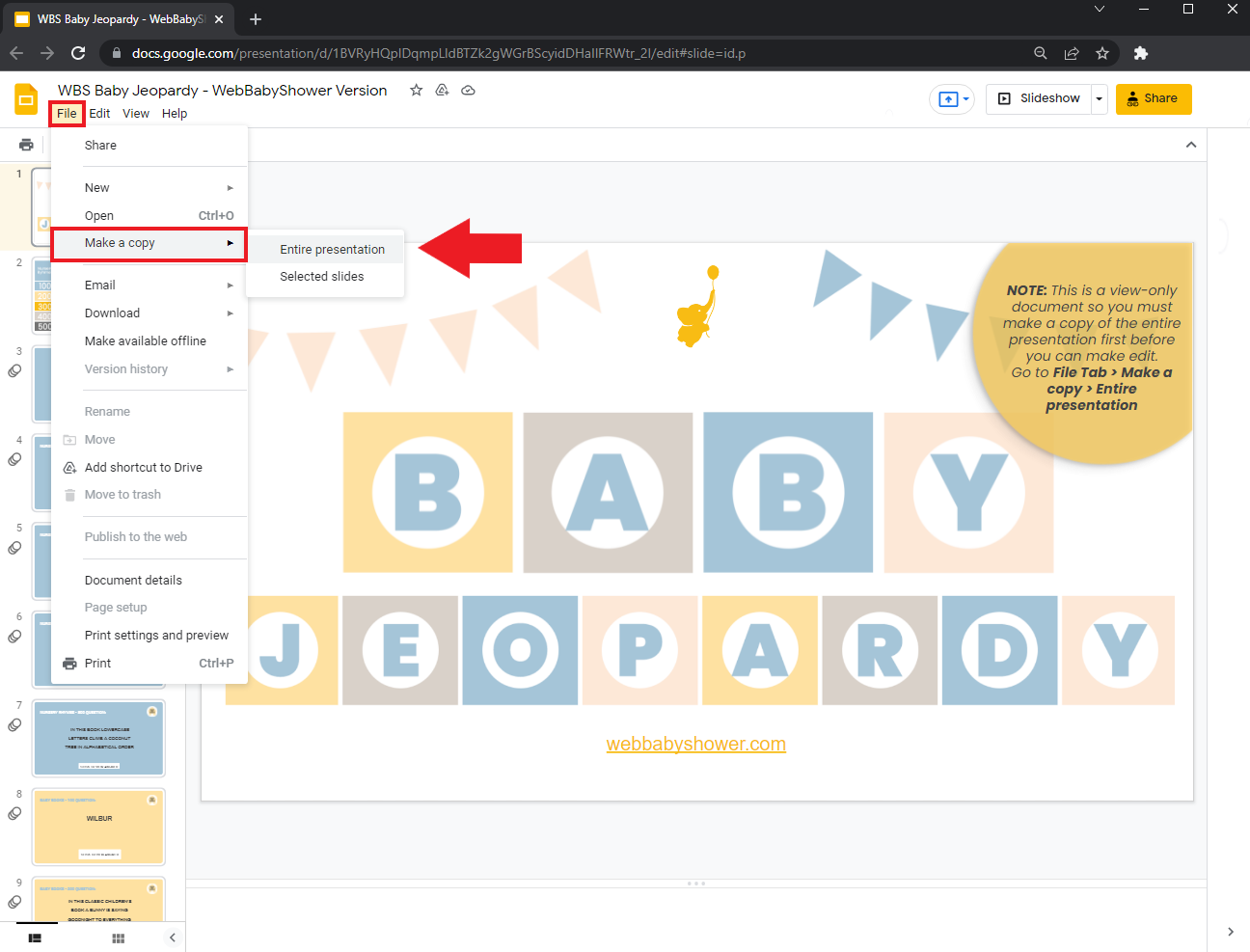
Task: Select Print in the File menu
Action: pos(149,664)
